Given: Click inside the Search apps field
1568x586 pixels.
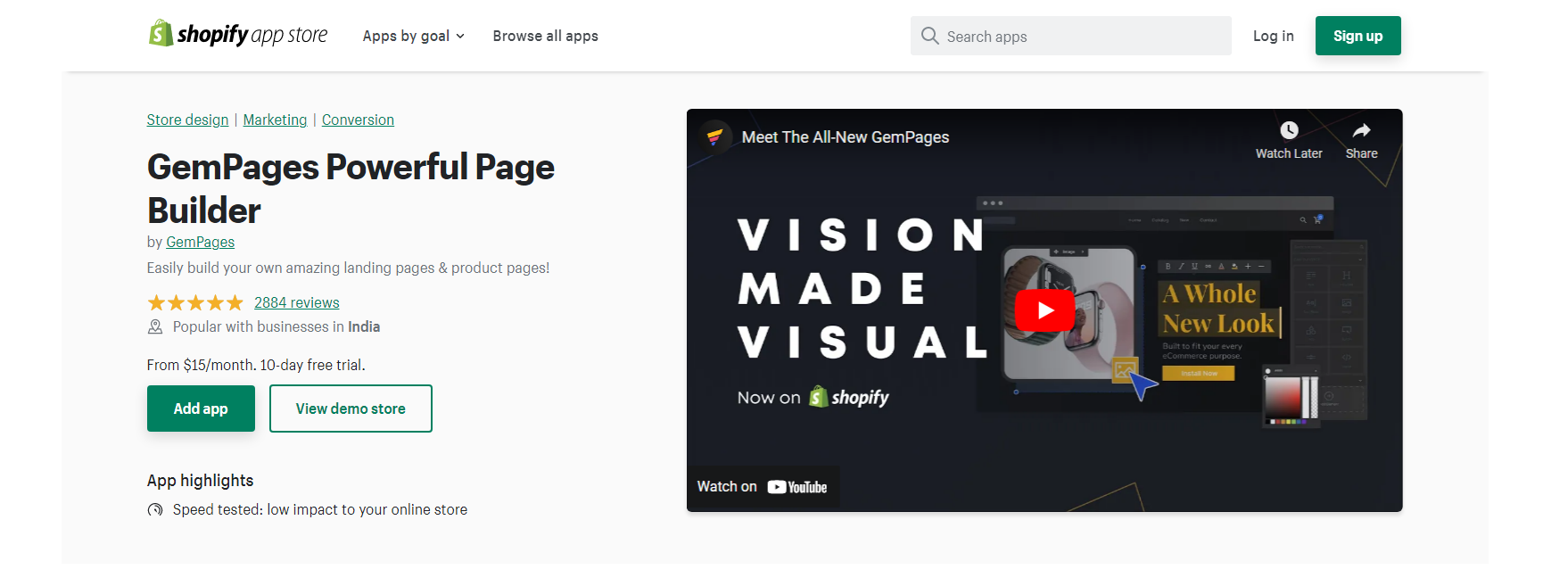Looking at the screenshot, I should [x=1071, y=36].
